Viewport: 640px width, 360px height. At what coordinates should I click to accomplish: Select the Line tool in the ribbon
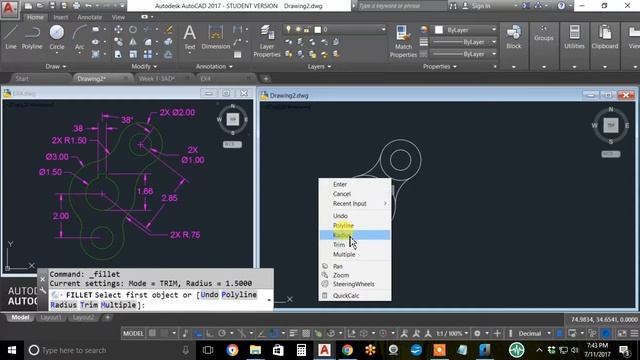11,38
